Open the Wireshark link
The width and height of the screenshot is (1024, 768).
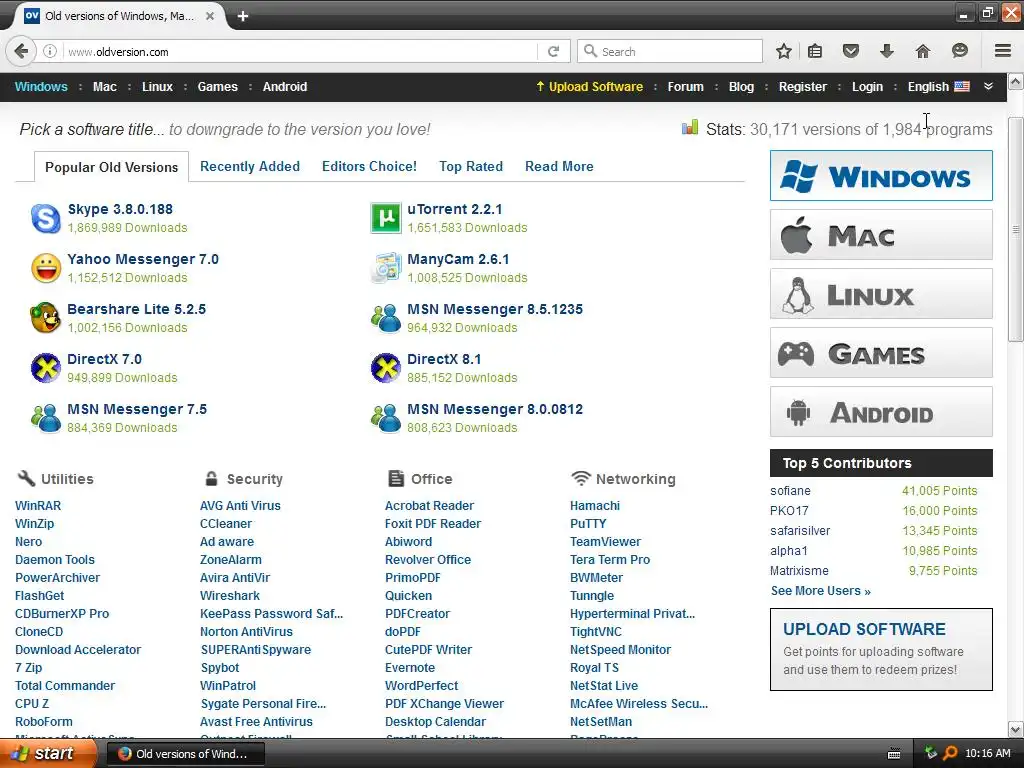230,596
